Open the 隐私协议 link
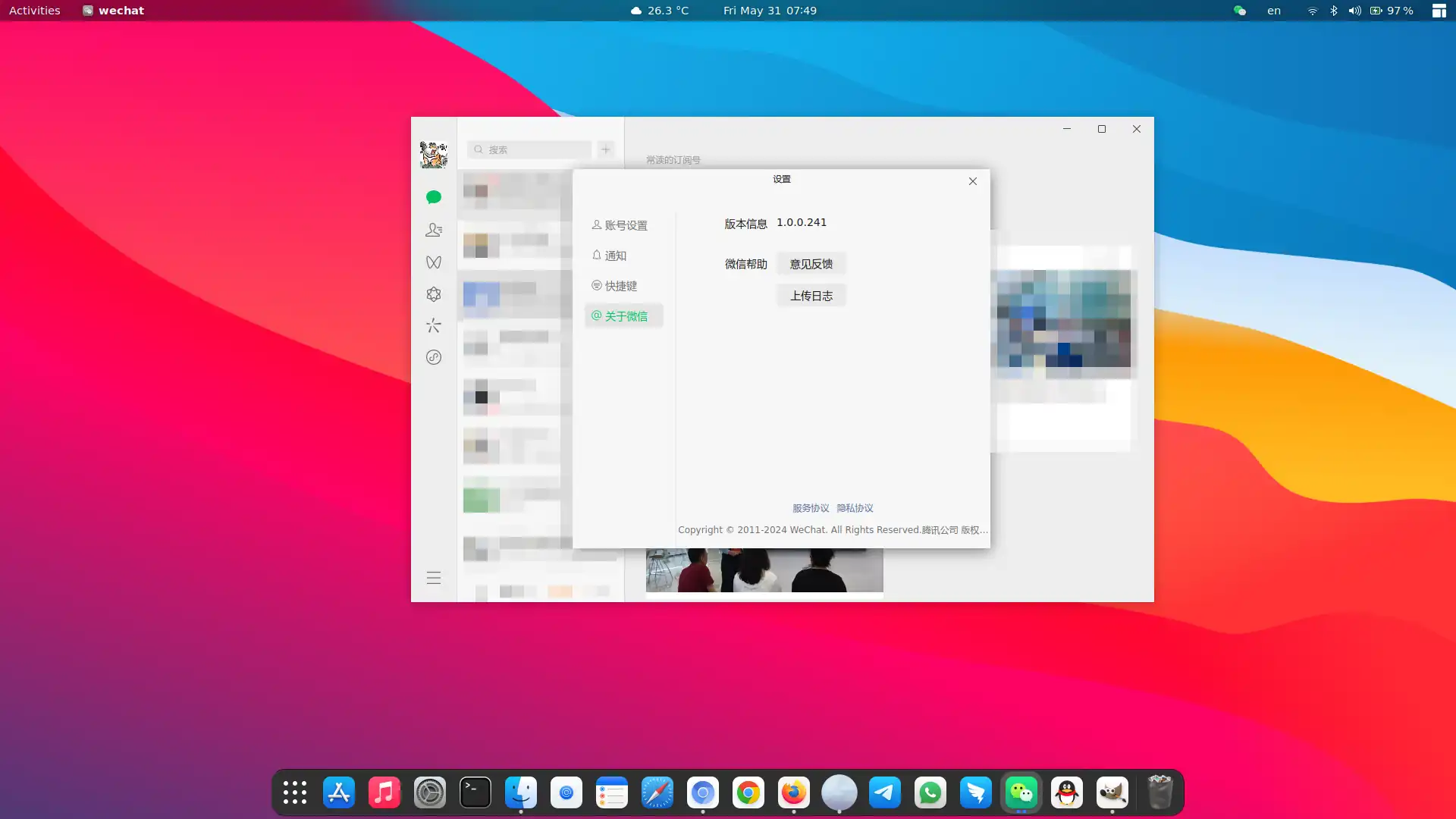This screenshot has width=1456, height=819. click(855, 508)
